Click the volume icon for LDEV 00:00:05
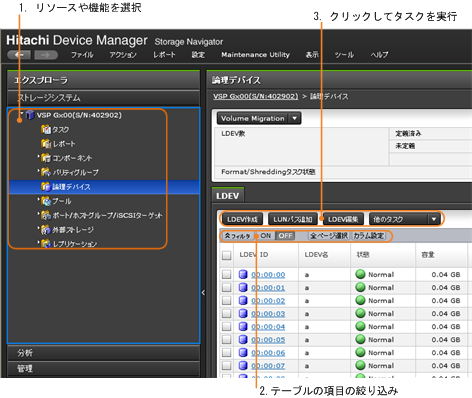 [x=243, y=339]
